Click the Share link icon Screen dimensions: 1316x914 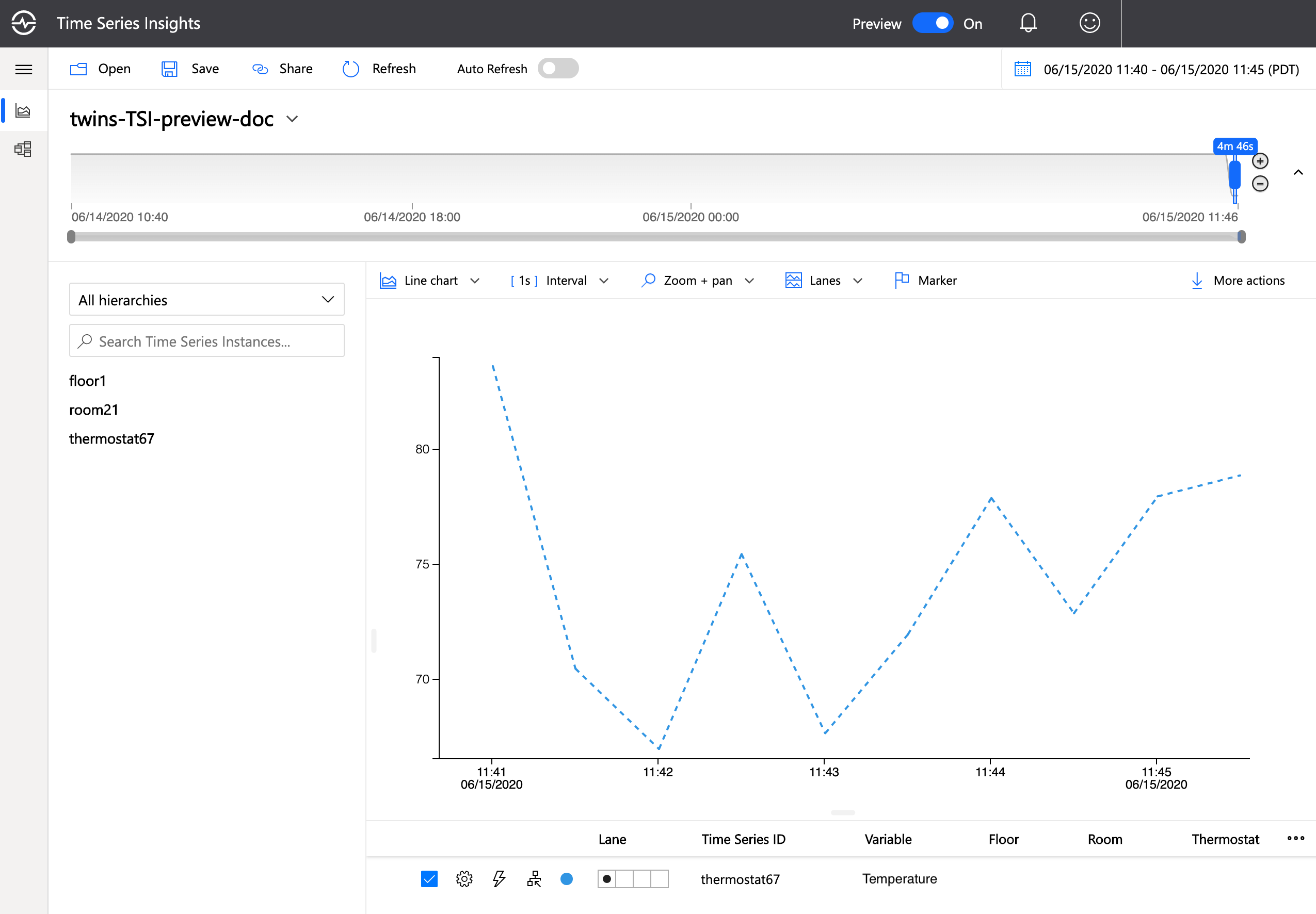(x=260, y=69)
